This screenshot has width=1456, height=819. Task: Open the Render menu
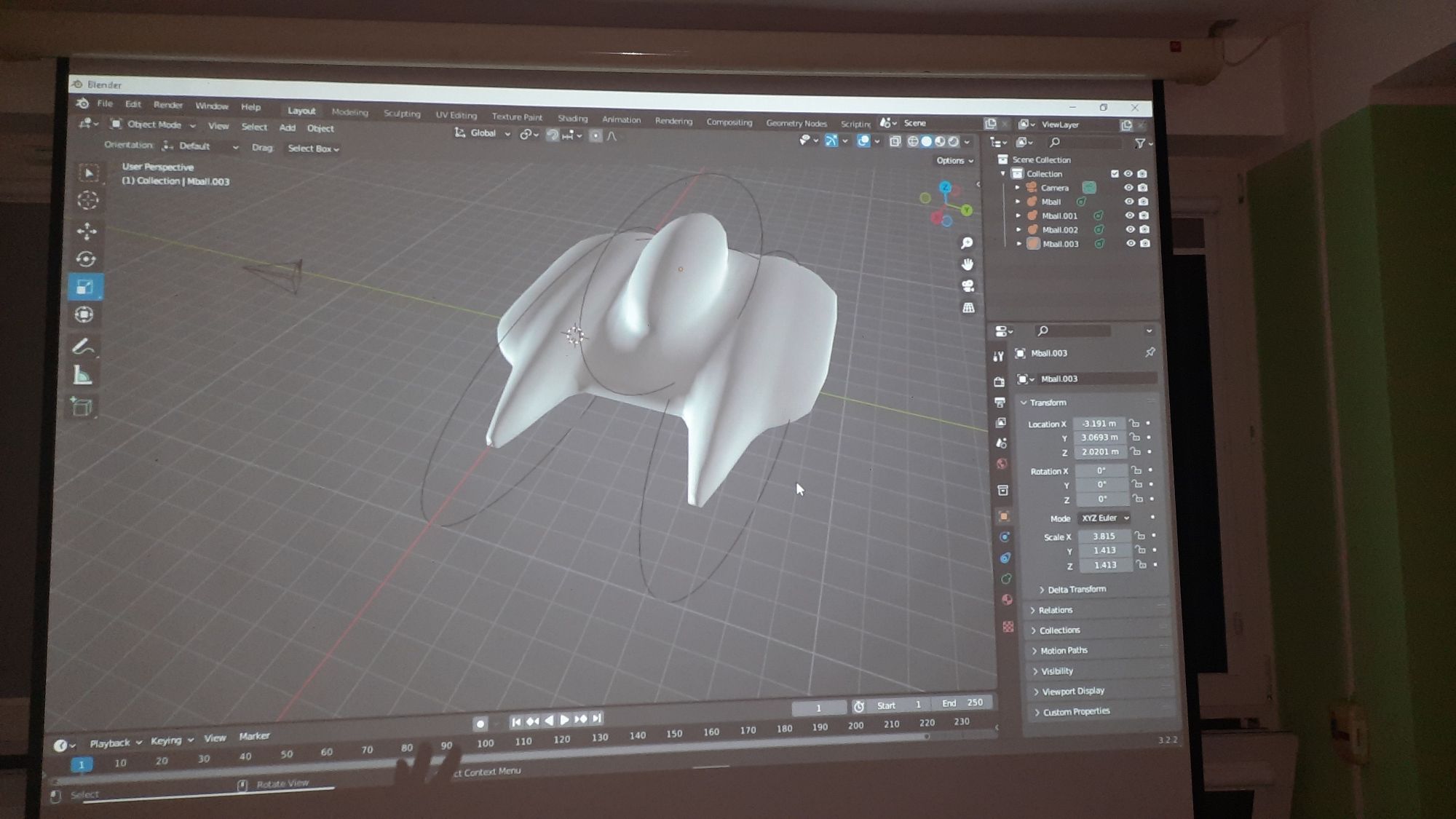(x=168, y=105)
